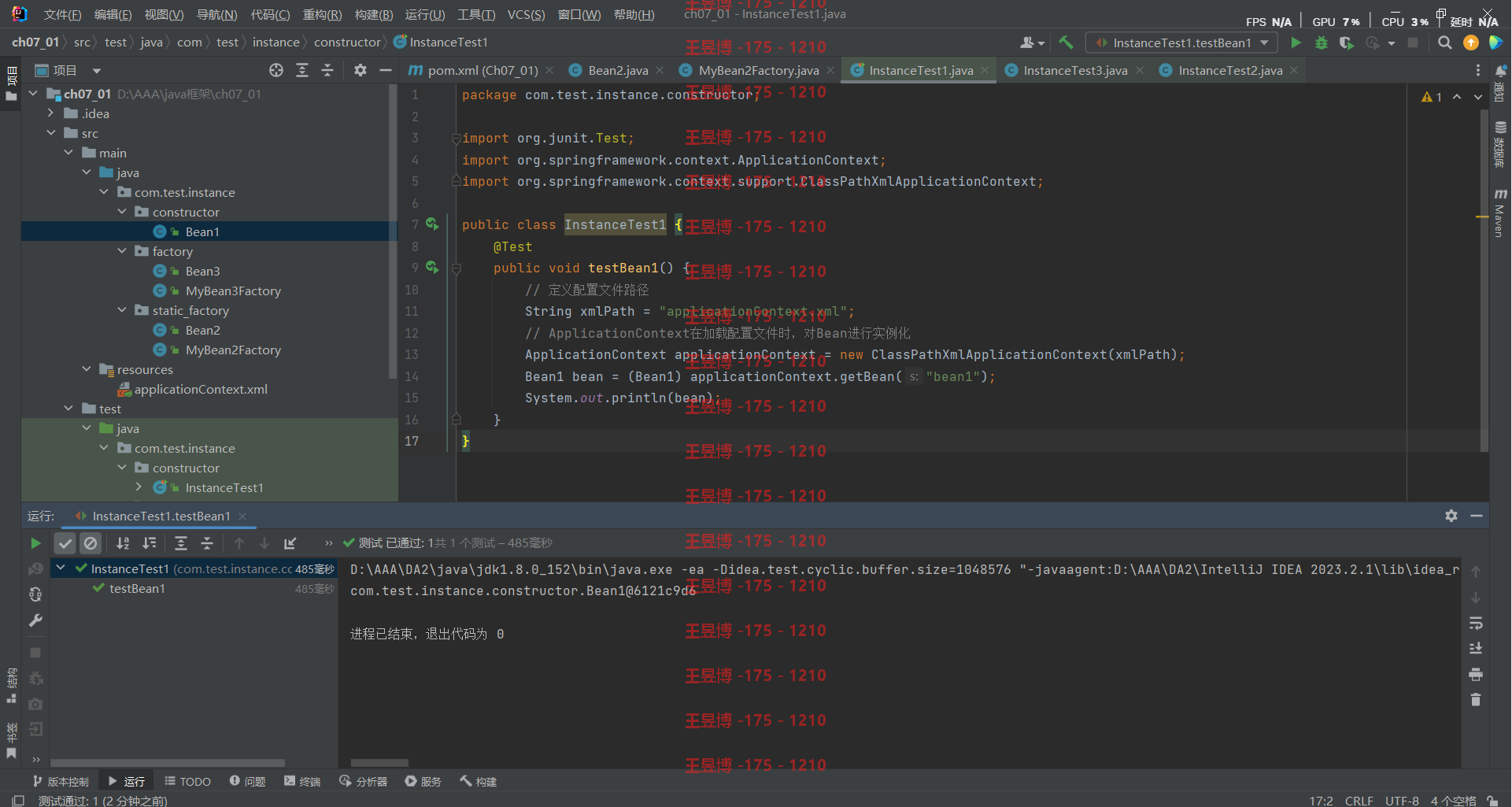The image size is (1512, 807).
Task: Toggle show passed tests checkmark
Action: coord(65,543)
